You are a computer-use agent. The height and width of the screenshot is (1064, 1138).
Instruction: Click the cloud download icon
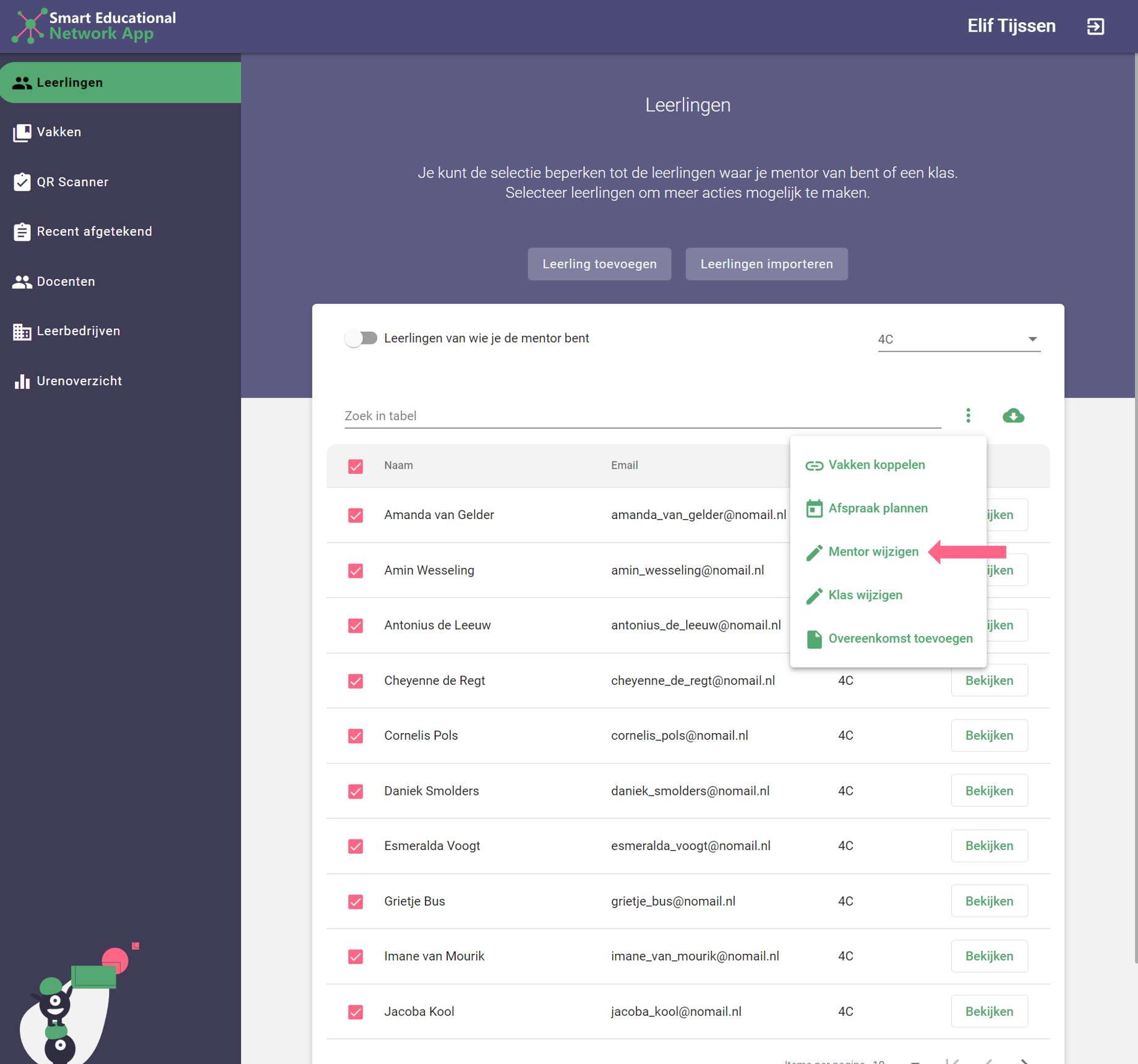pyautogui.click(x=1012, y=416)
